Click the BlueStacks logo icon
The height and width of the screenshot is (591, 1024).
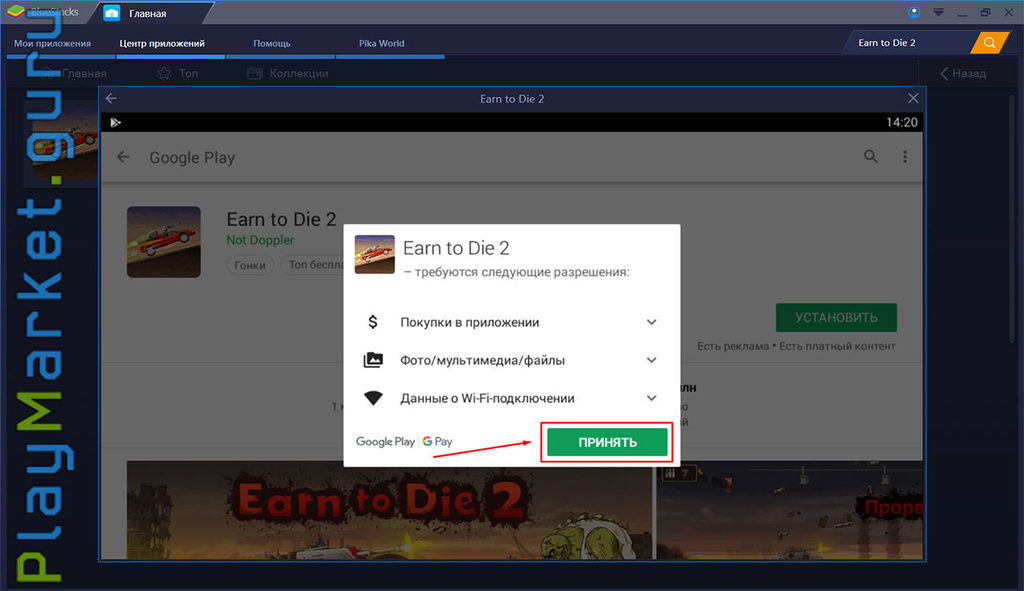[16, 12]
